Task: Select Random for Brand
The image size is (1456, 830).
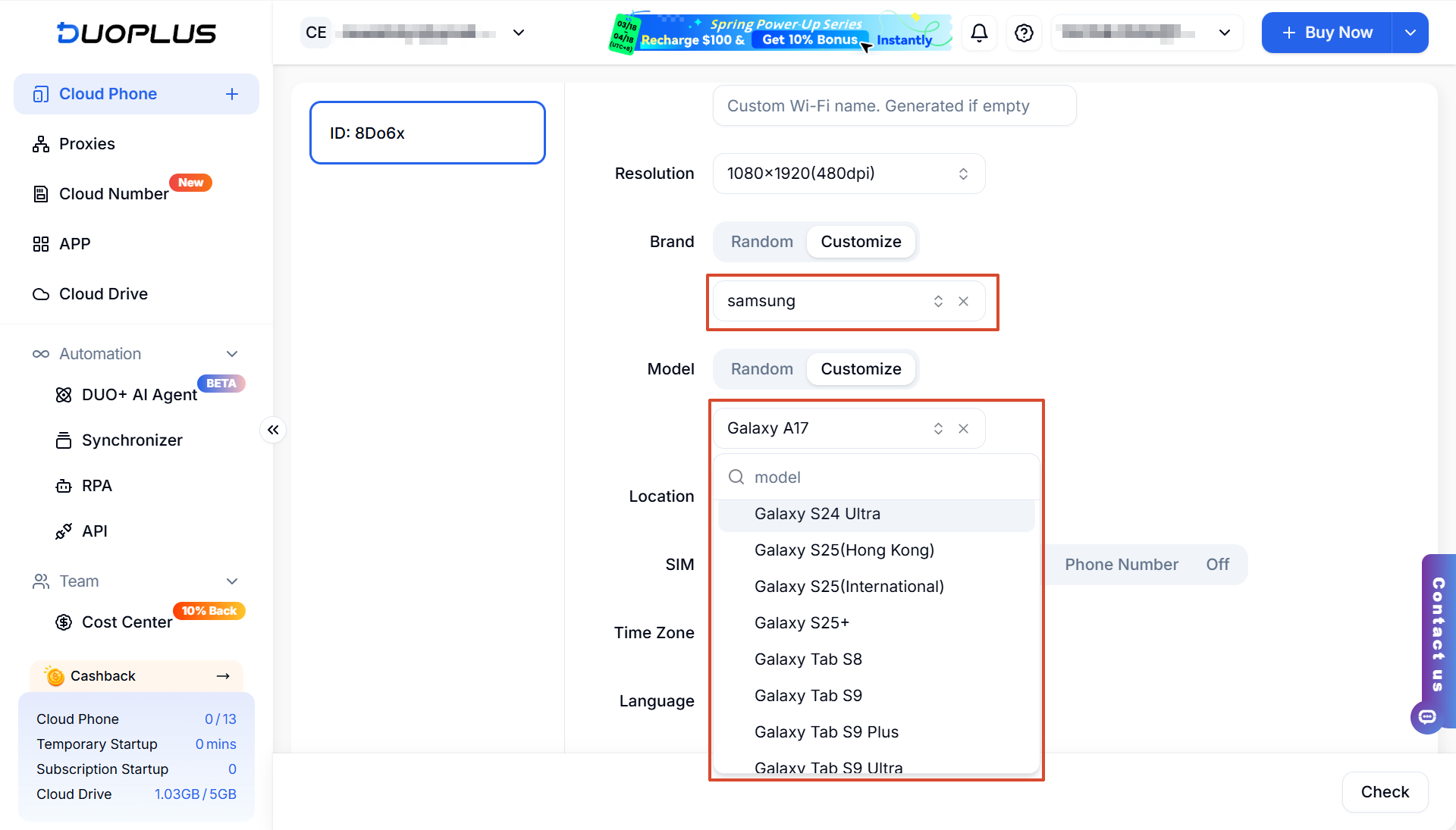Action: coord(761,242)
